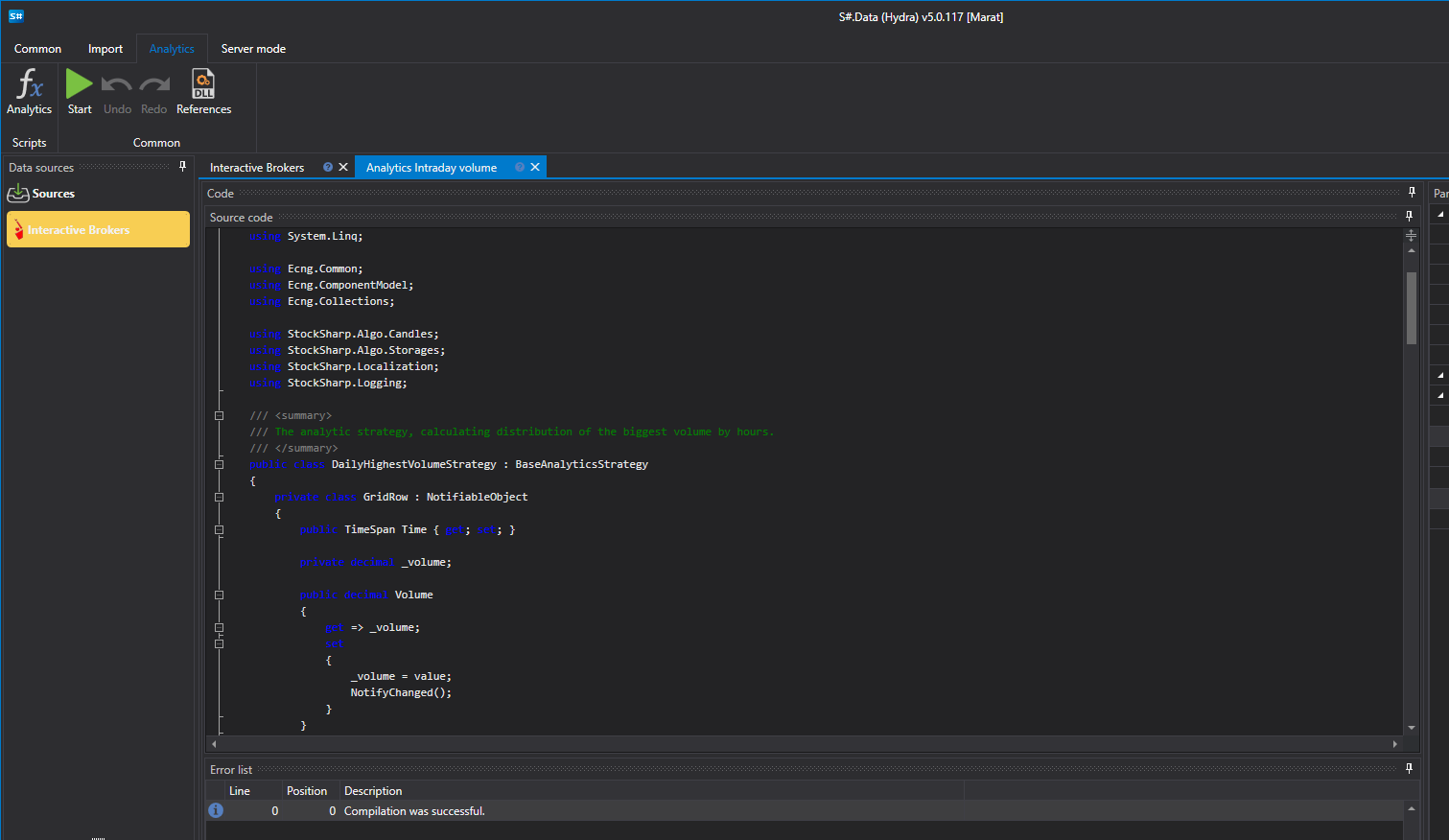Close the Interactive Brokers tab
1449x840 pixels.
343,167
